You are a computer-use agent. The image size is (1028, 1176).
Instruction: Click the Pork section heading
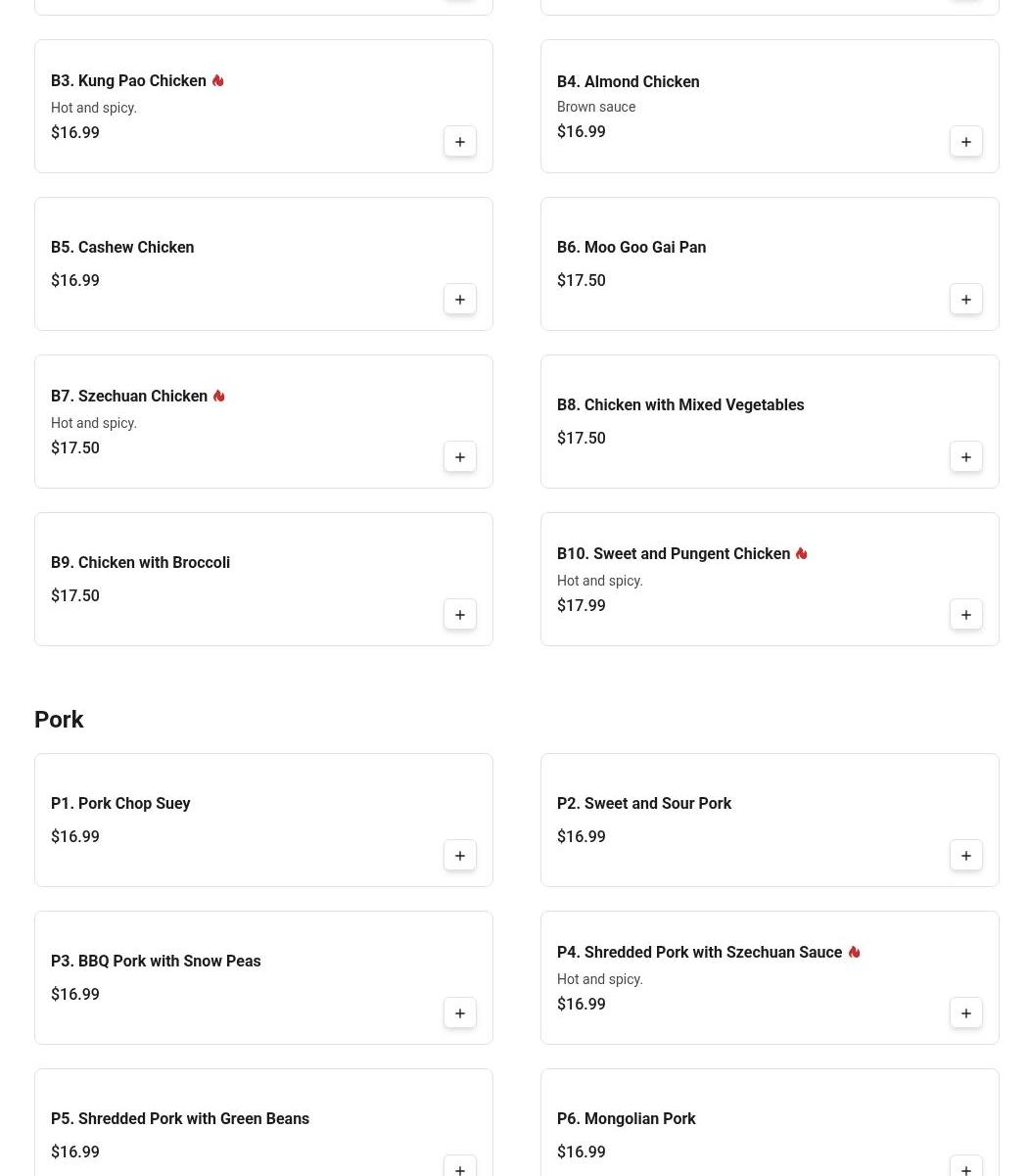(59, 720)
